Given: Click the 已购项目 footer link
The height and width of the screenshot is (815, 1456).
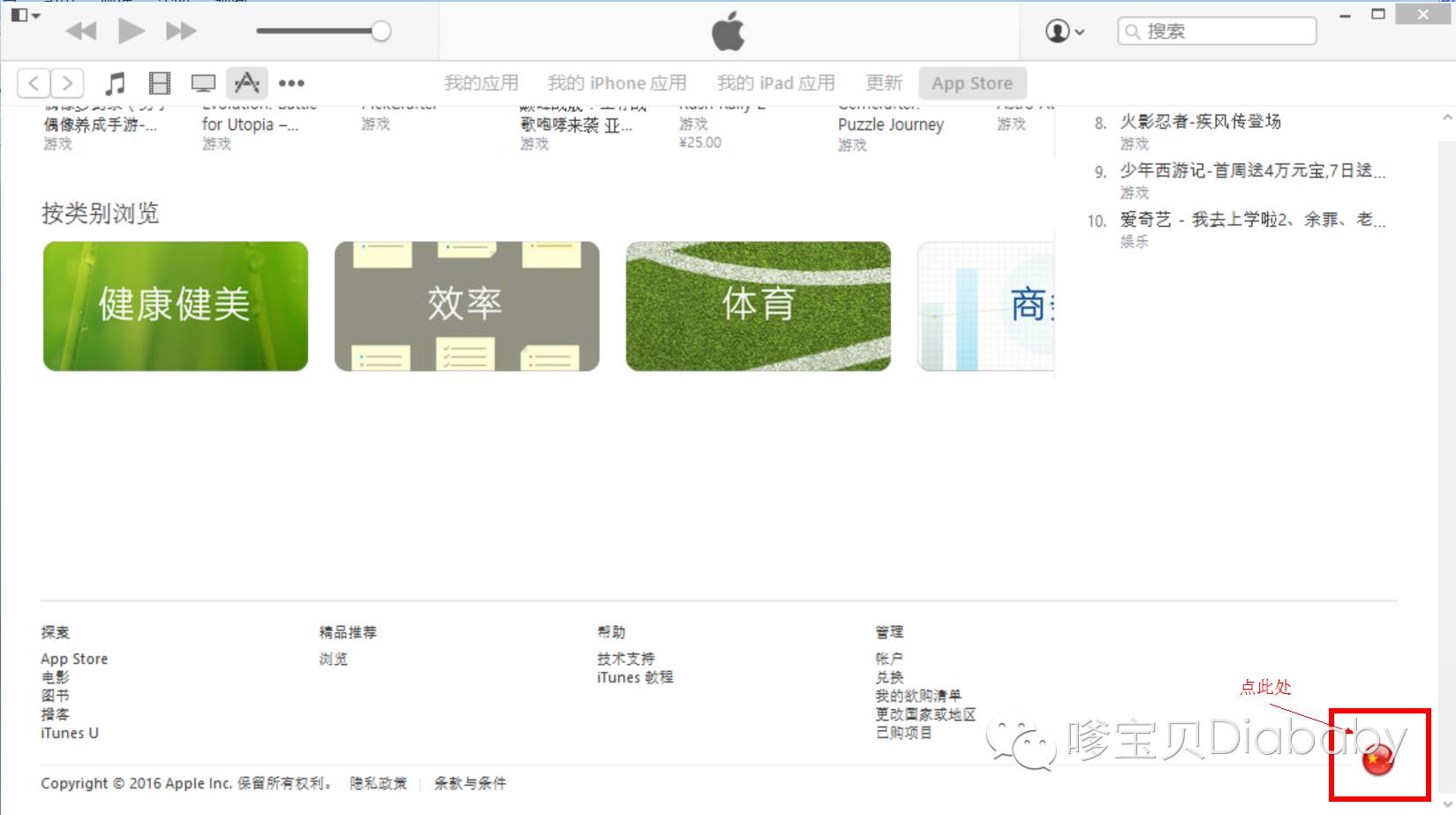Looking at the screenshot, I should 903,733.
